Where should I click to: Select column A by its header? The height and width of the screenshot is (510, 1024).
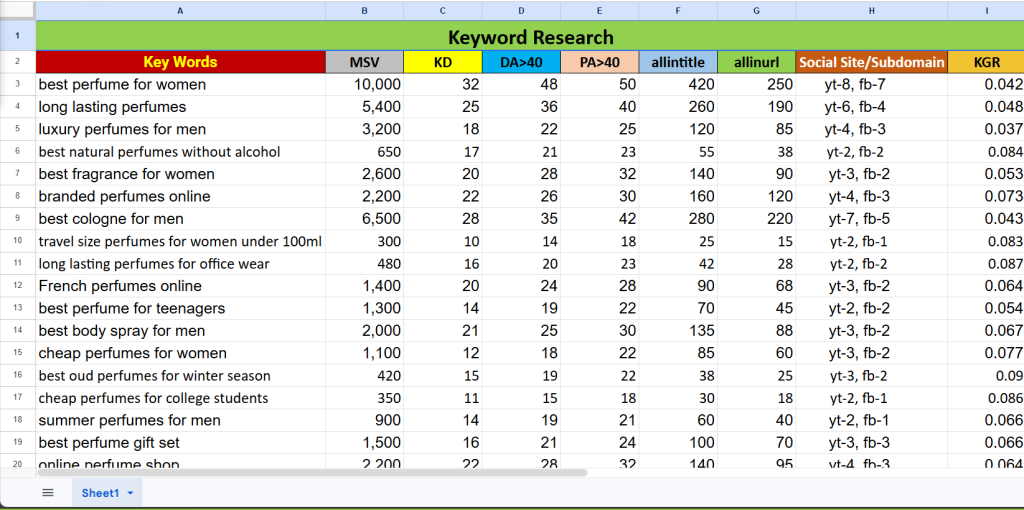180,10
